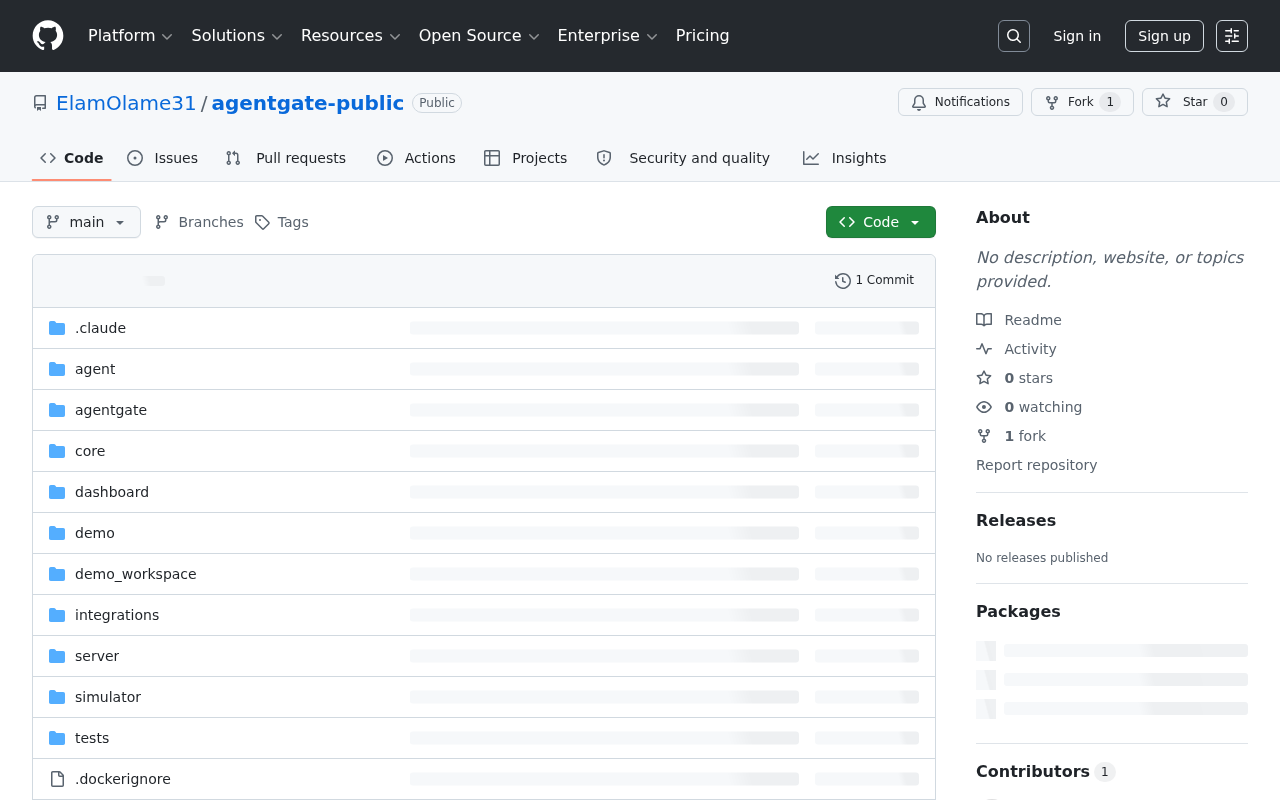This screenshot has height=800, width=1280.
Task: Click the Sign up button
Action: click(x=1164, y=36)
